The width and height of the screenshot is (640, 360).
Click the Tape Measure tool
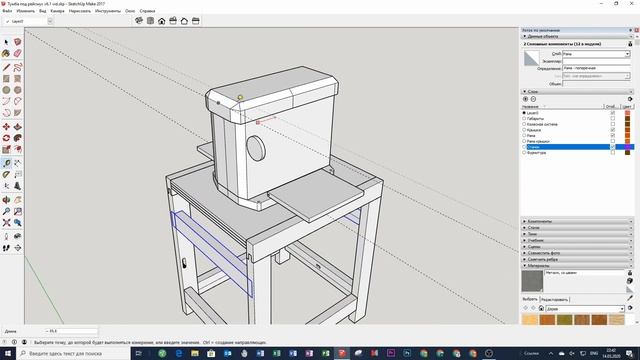click(x=6, y=163)
